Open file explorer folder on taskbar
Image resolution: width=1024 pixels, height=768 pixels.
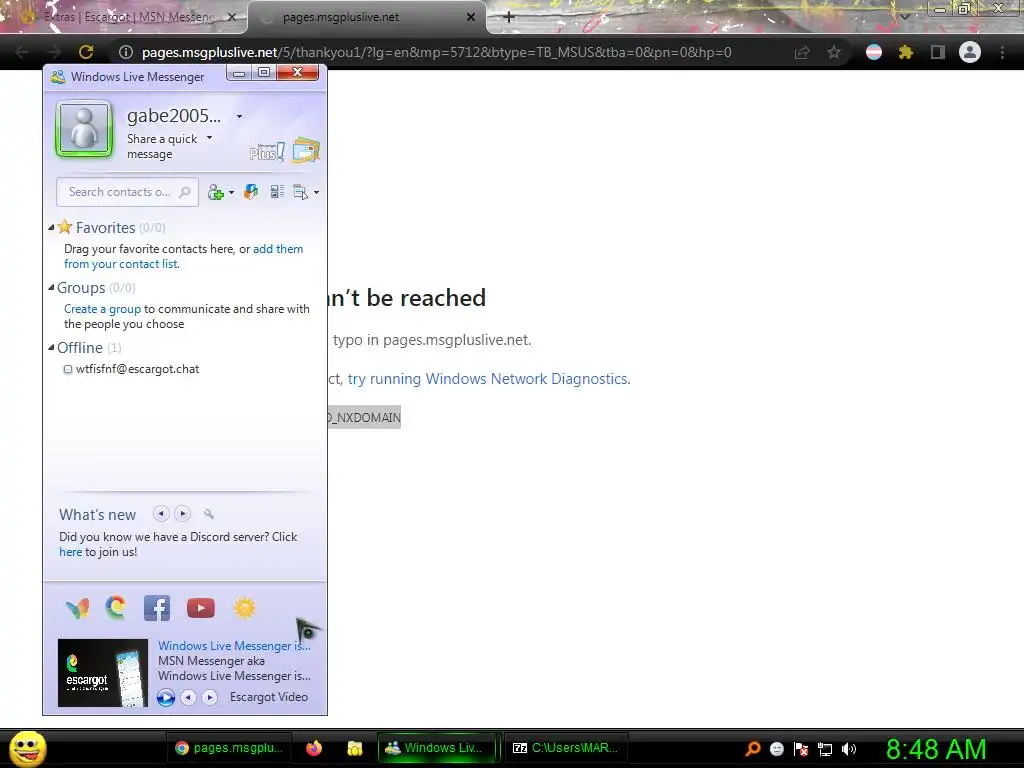tap(355, 748)
